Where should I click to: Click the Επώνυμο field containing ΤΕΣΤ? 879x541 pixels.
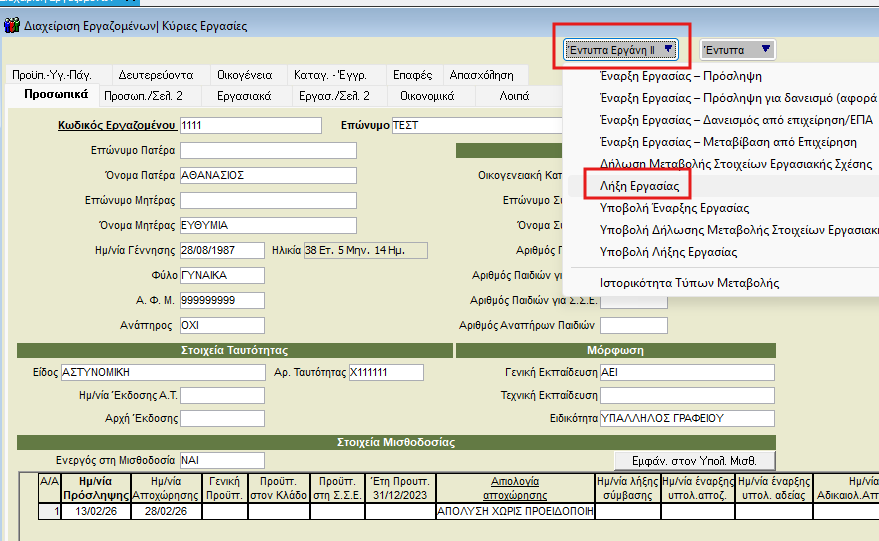pos(476,125)
